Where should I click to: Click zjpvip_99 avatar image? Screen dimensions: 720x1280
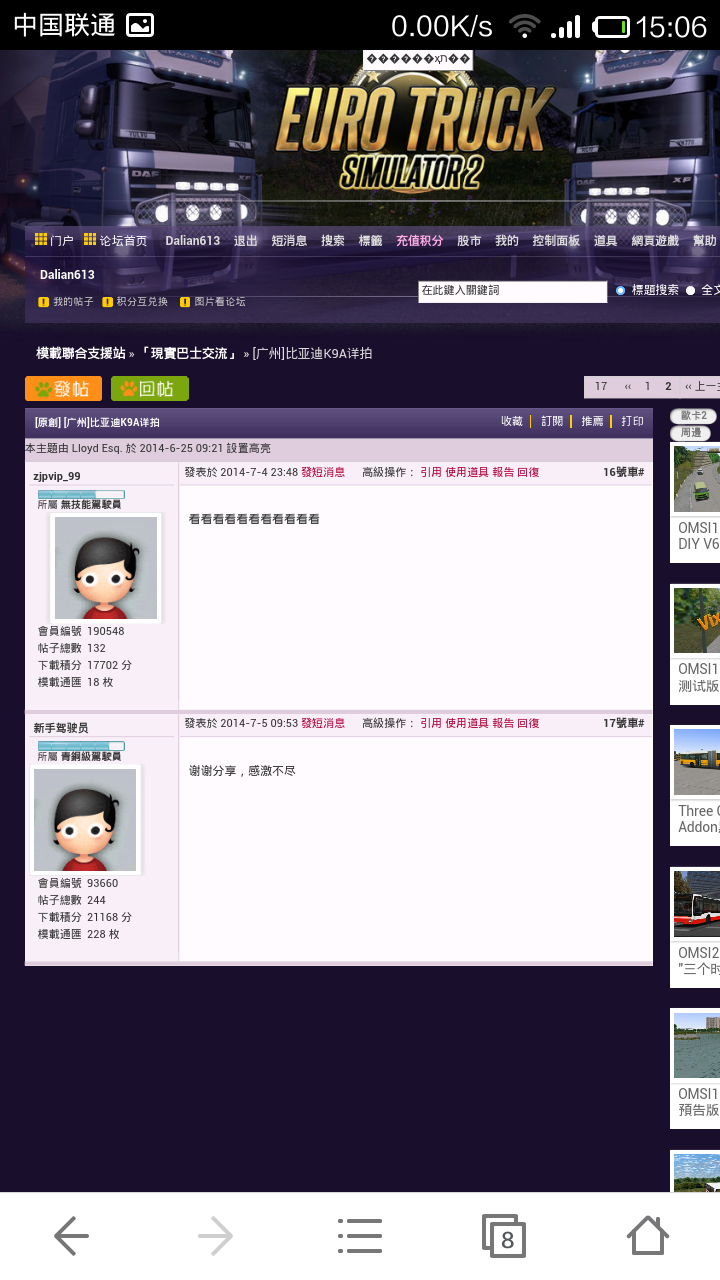[106, 568]
